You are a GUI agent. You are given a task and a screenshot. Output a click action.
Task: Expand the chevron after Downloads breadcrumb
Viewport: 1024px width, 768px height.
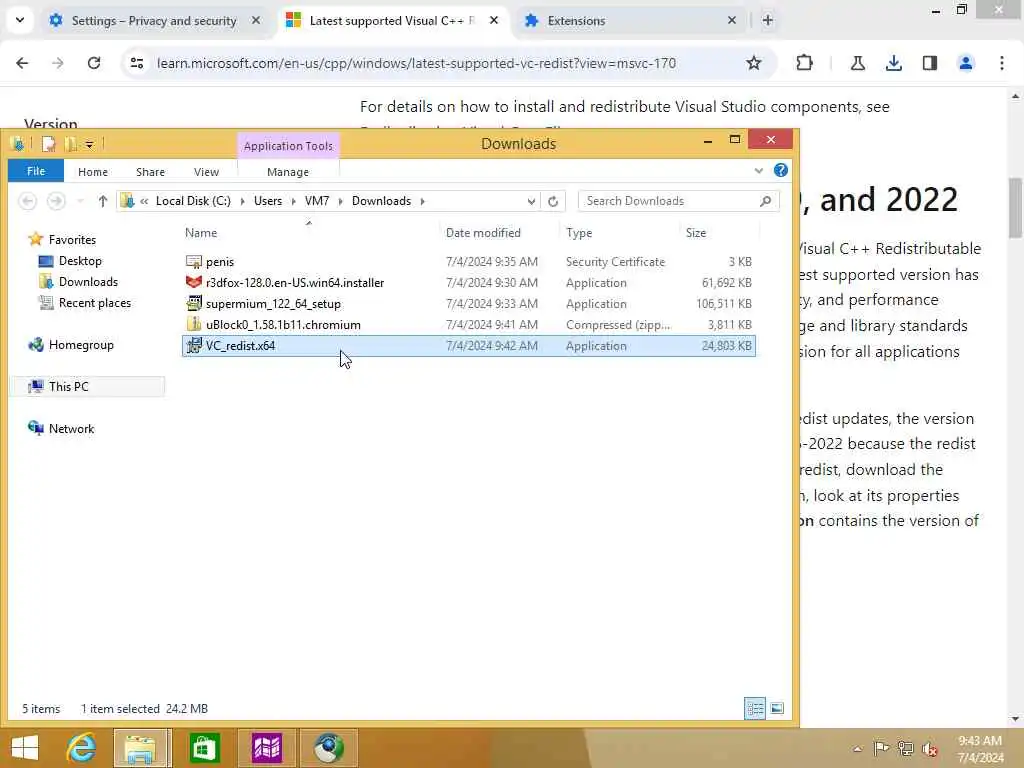[x=423, y=201]
